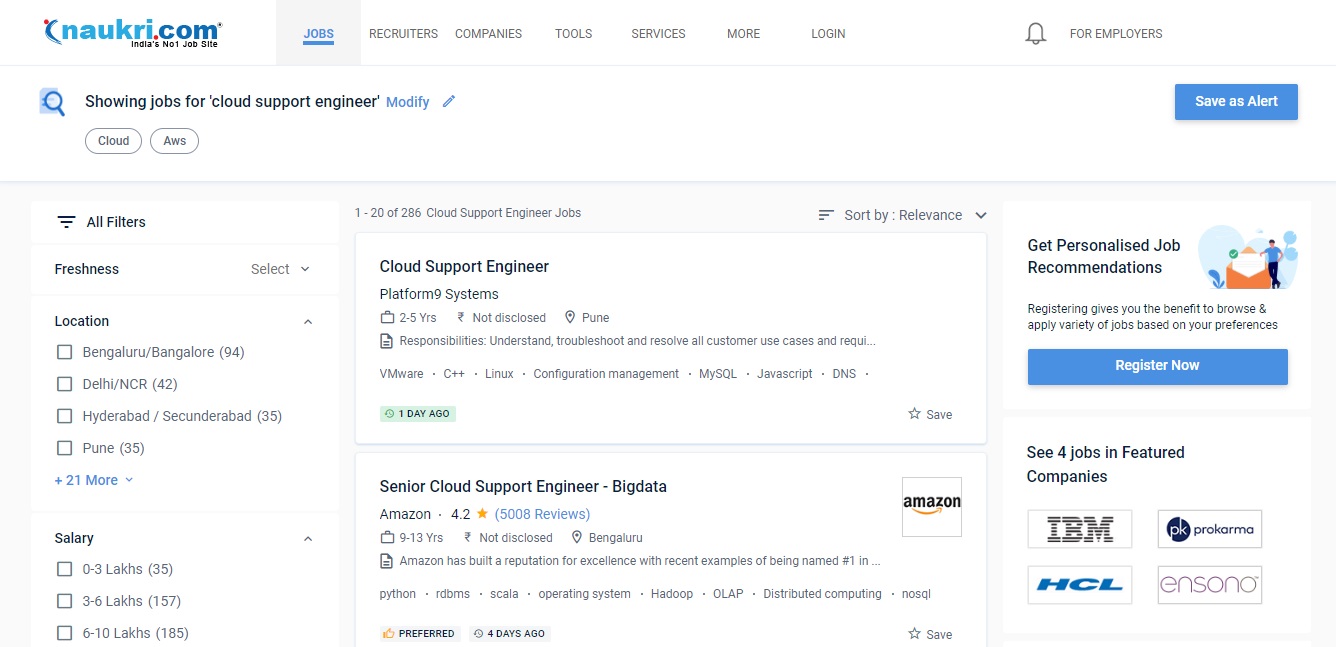1336x647 pixels.
Task: Enable the Pune location checkbox
Action: [65, 448]
